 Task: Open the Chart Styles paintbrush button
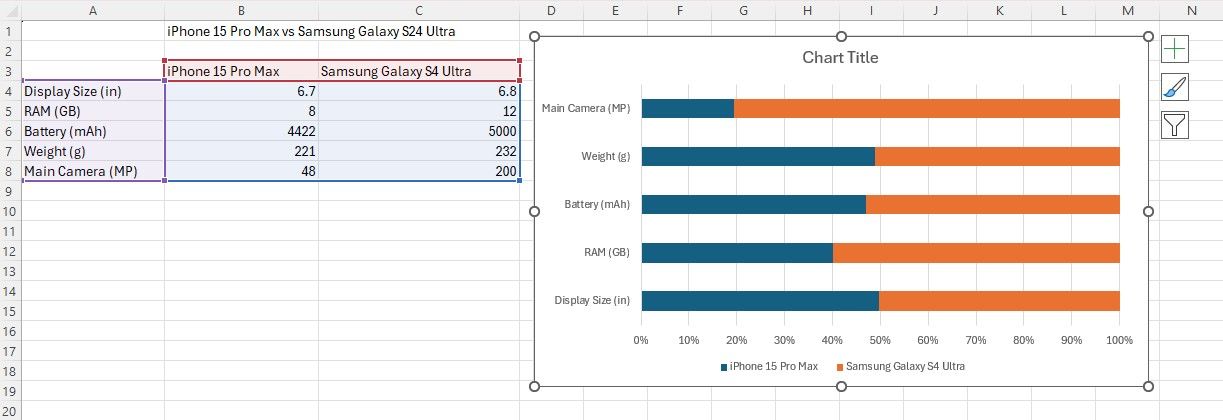[1175, 87]
